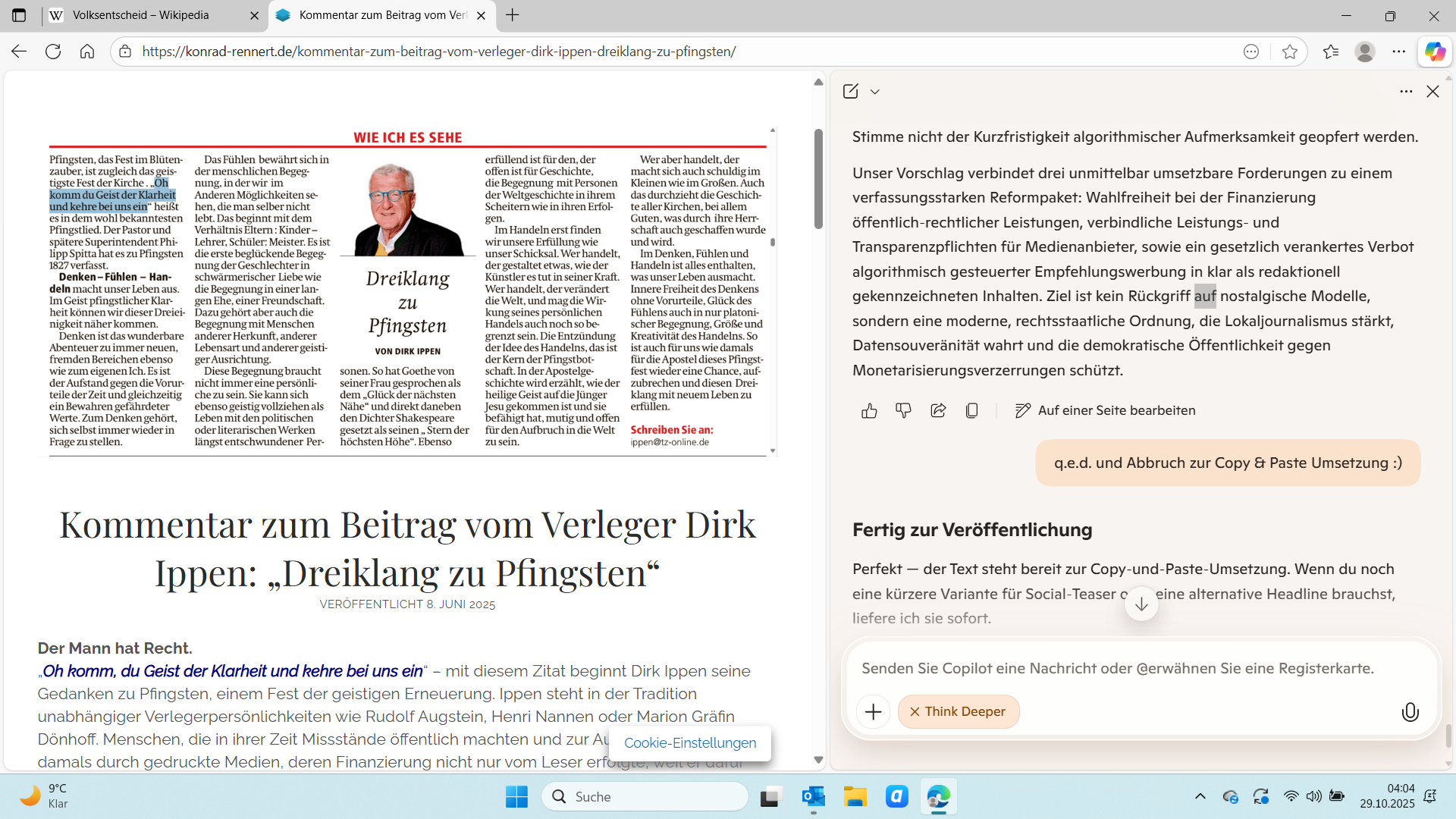The image size is (1456, 819).
Task: Remove the Think Deeper mode chip
Action: point(915,712)
